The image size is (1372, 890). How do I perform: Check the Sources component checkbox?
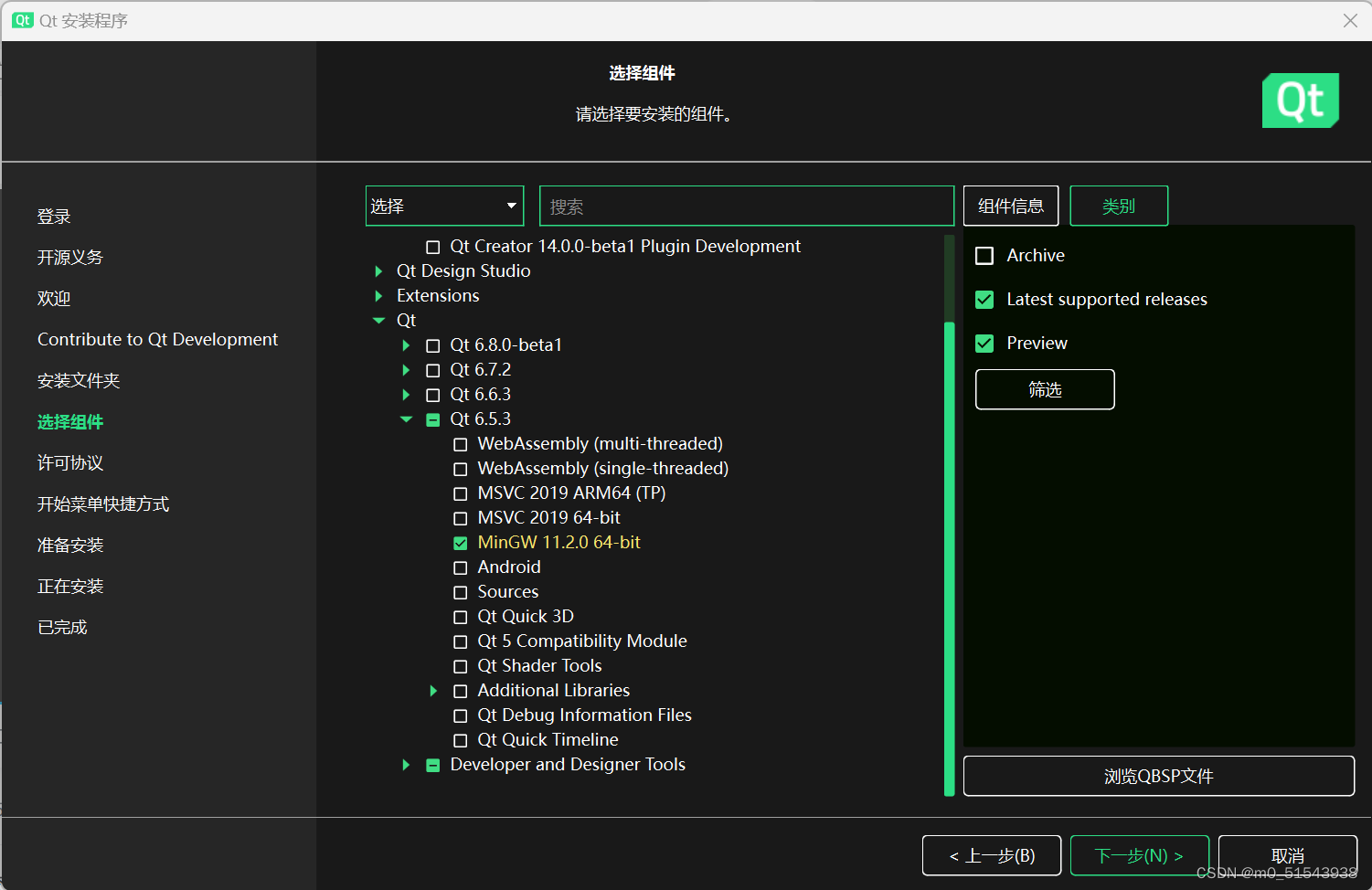coord(461,592)
